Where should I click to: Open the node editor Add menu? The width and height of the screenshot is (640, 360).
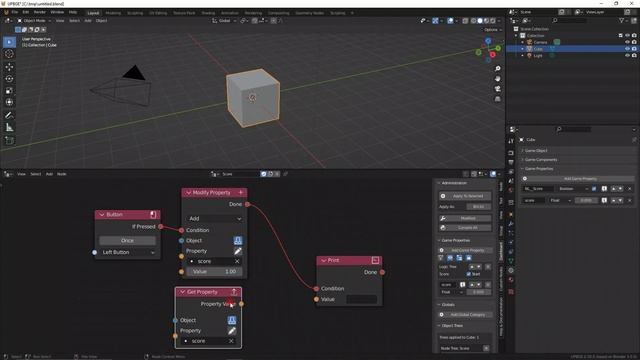click(x=49, y=174)
